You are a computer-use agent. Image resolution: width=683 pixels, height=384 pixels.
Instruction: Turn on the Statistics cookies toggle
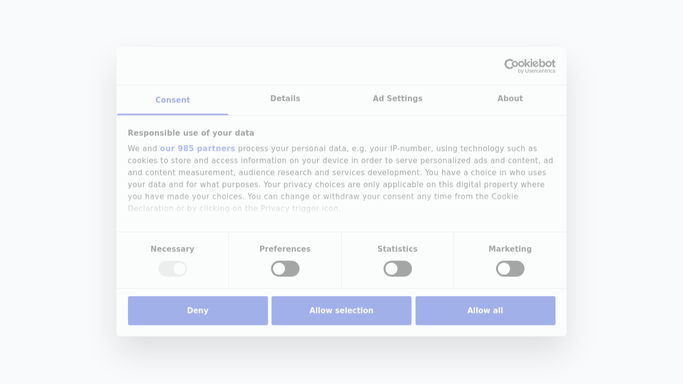tap(397, 269)
